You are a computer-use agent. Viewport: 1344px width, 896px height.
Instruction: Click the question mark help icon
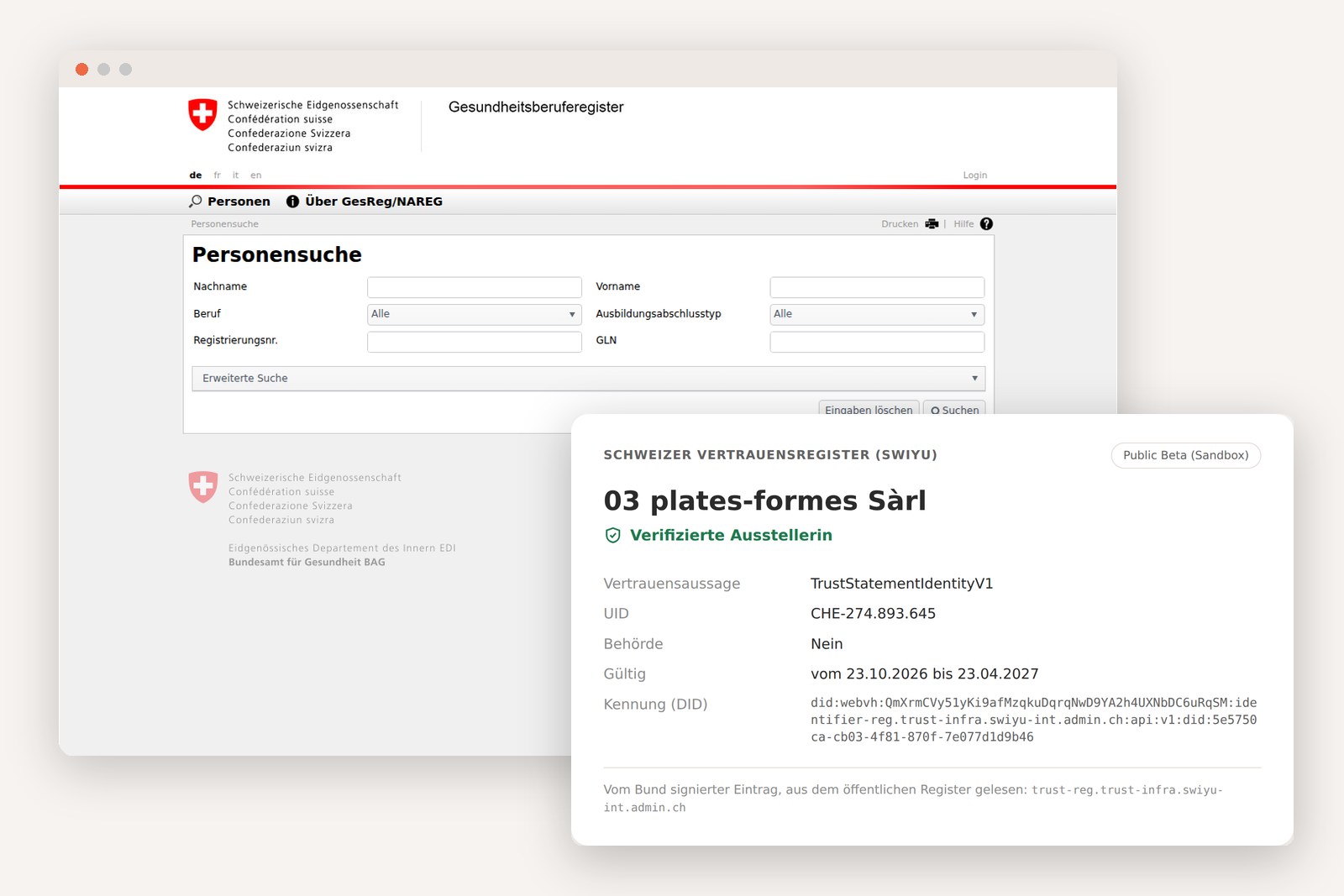[986, 224]
